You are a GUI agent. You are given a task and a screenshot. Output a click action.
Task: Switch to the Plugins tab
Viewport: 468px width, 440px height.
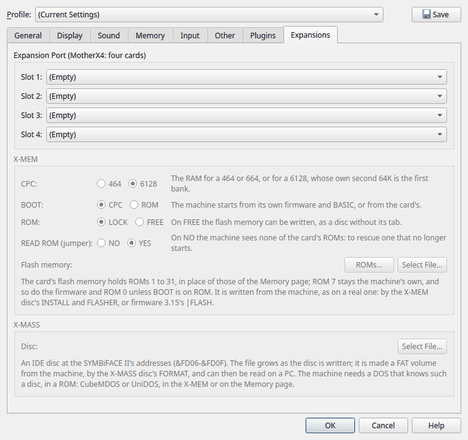(x=263, y=35)
